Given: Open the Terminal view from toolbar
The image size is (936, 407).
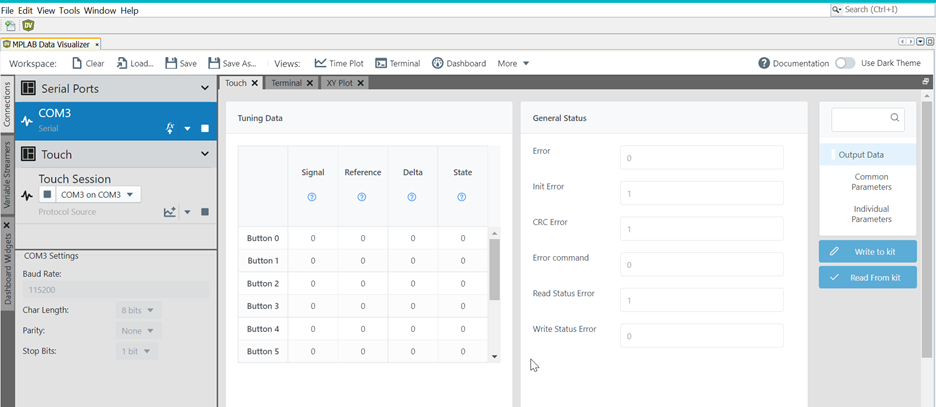Looking at the screenshot, I should [x=381, y=63].
